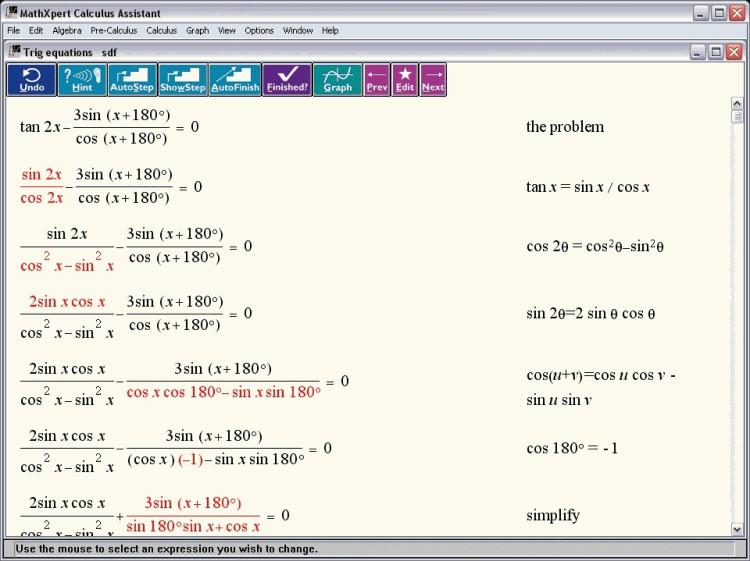
Task: Click the ShowStep toolbar button
Action: point(183,80)
